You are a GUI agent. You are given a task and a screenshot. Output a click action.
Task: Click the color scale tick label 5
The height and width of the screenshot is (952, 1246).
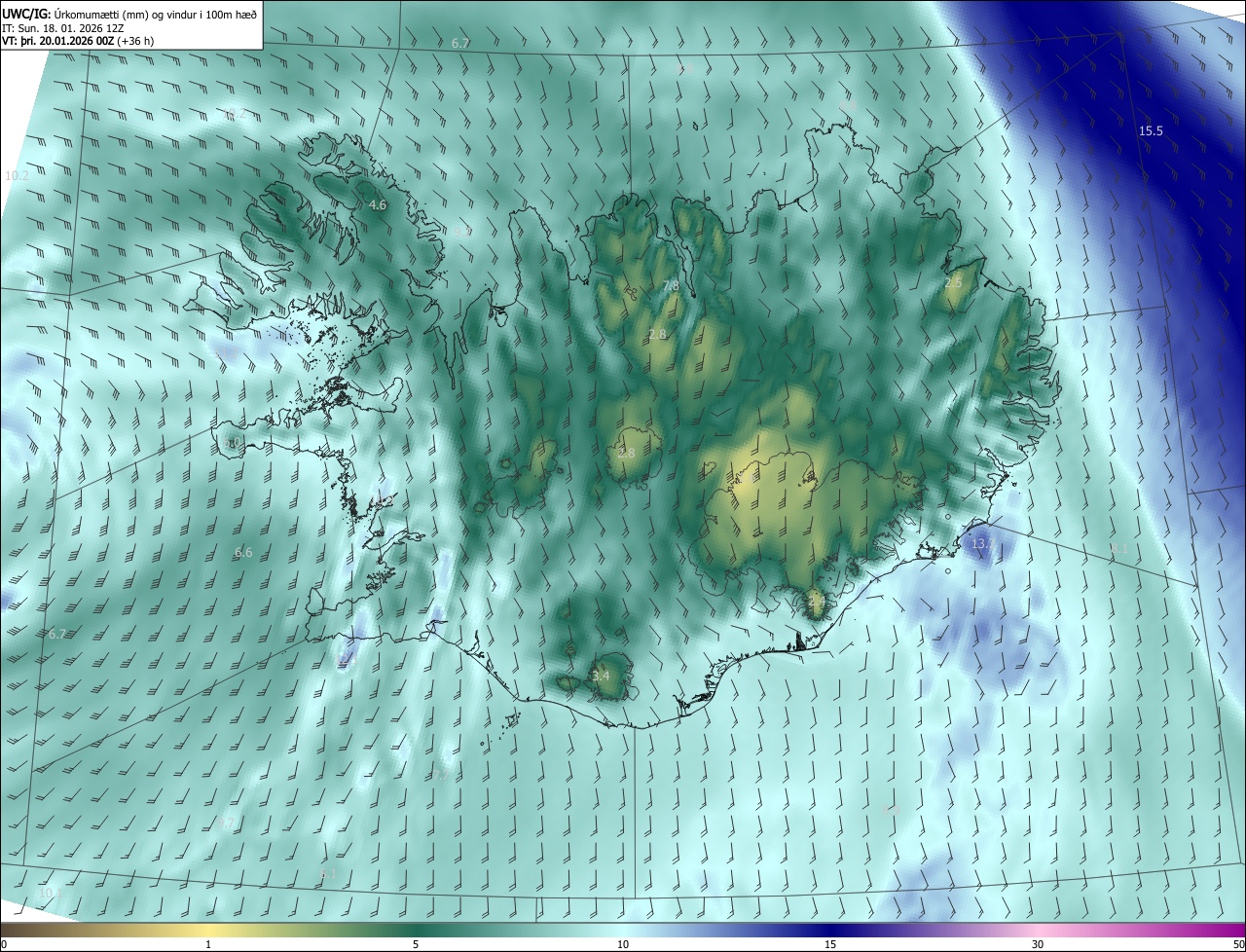coord(416,945)
